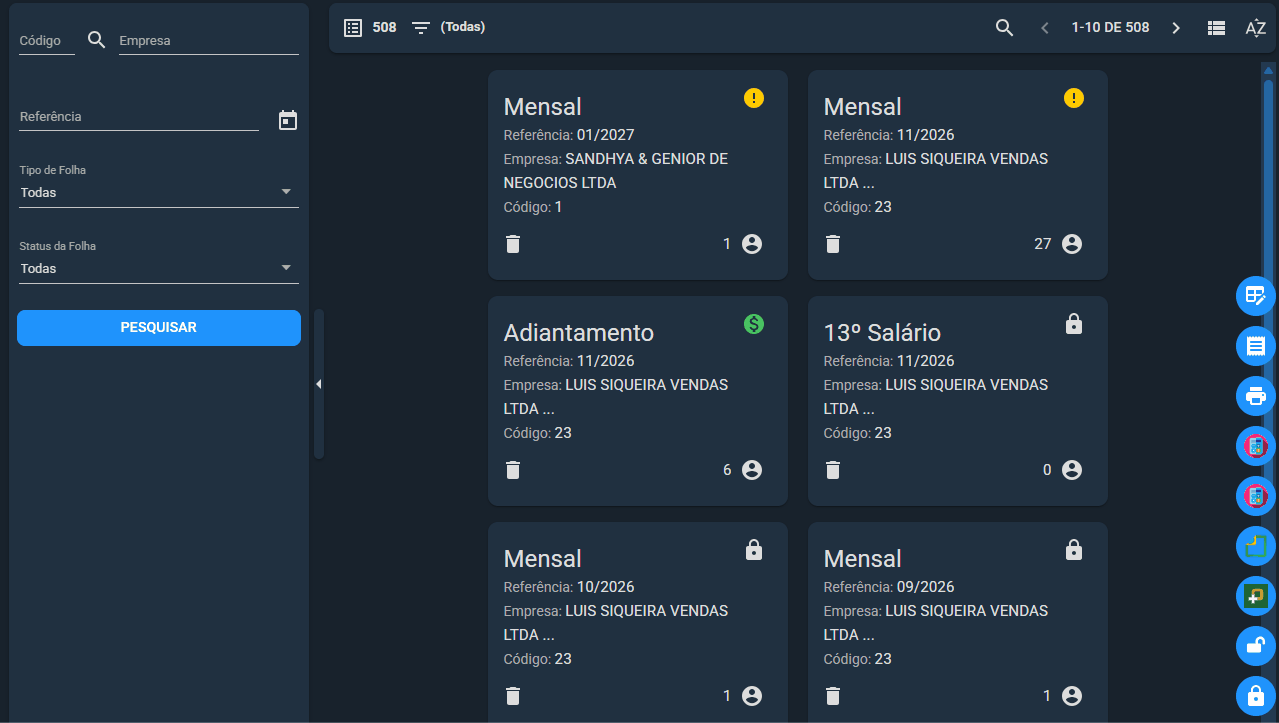The height and width of the screenshot is (723, 1279).
Task: Click employee count 27 on Mensal 11/2026
Action: pos(1043,244)
